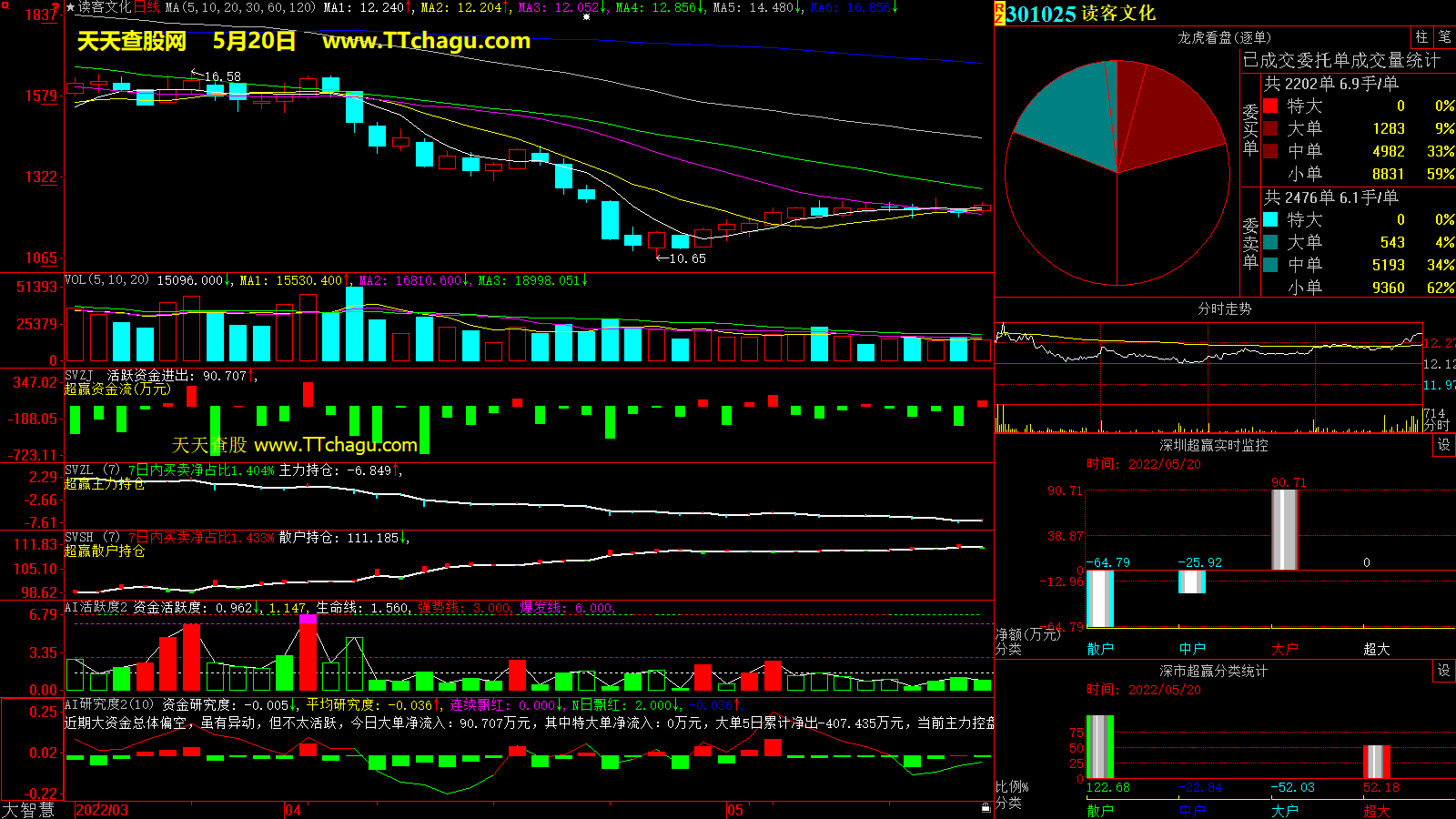The height and width of the screenshot is (819, 1456).
Task: Click the star icon before 读客文化
Action: tap(70, 7)
